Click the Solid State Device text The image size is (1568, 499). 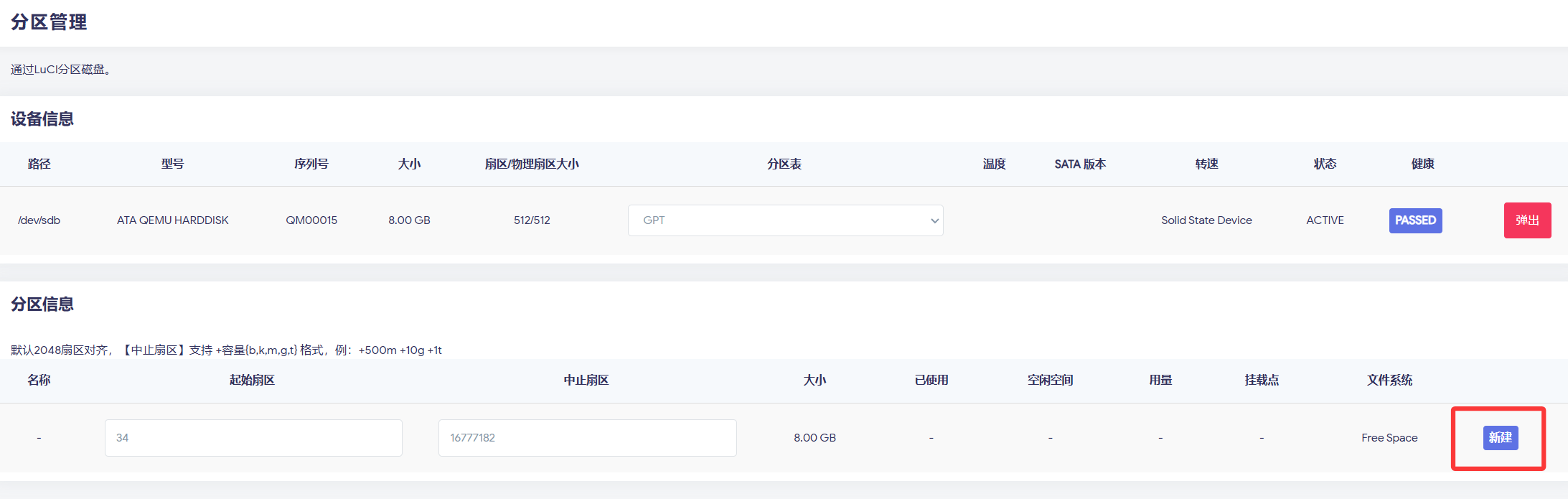pos(1206,220)
